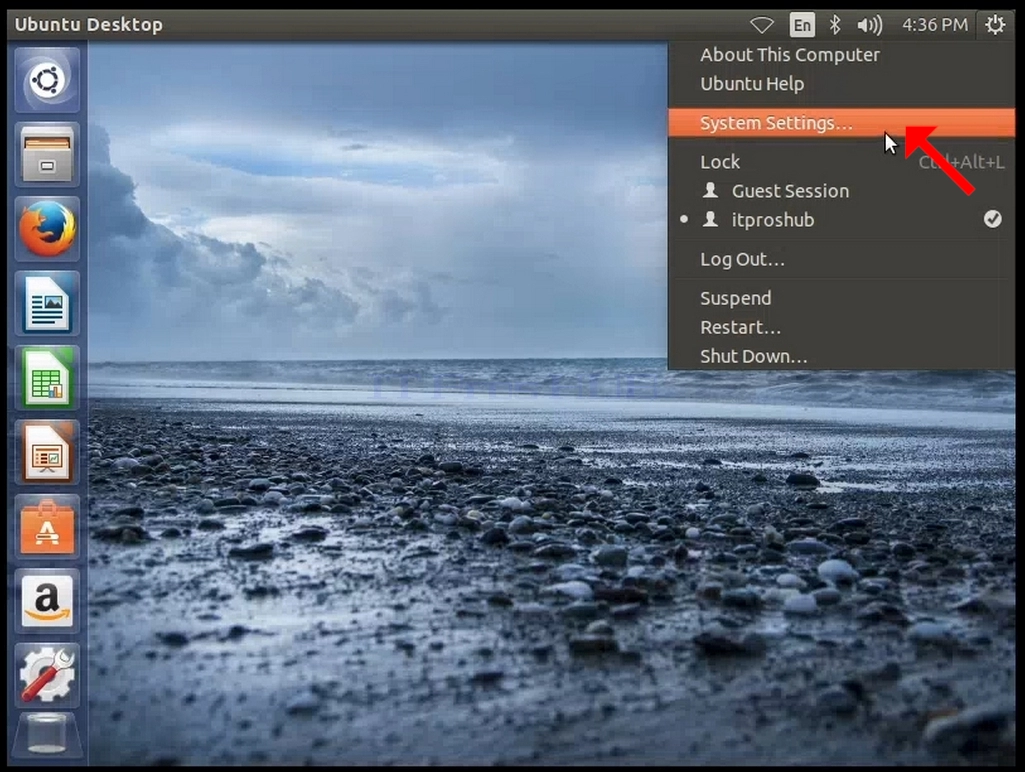
Task: Open the Wi-Fi network indicator menu
Action: point(762,25)
